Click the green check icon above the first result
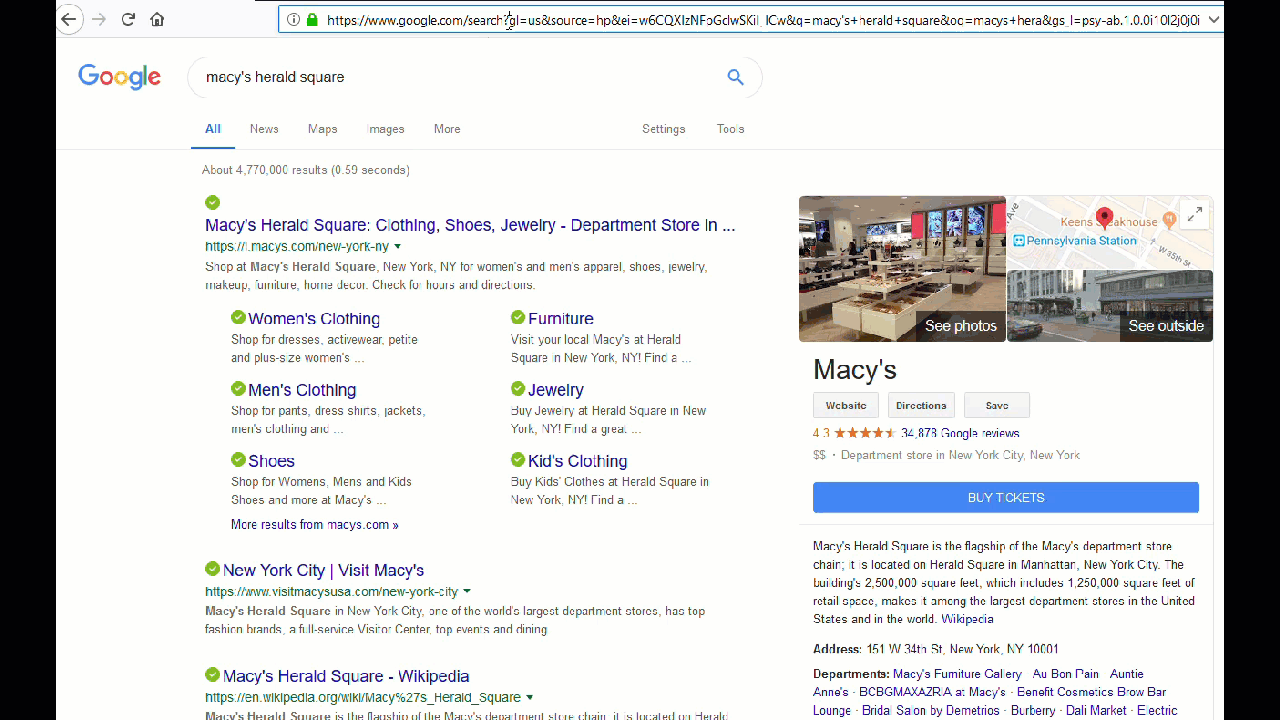1280x720 pixels. coord(212,202)
